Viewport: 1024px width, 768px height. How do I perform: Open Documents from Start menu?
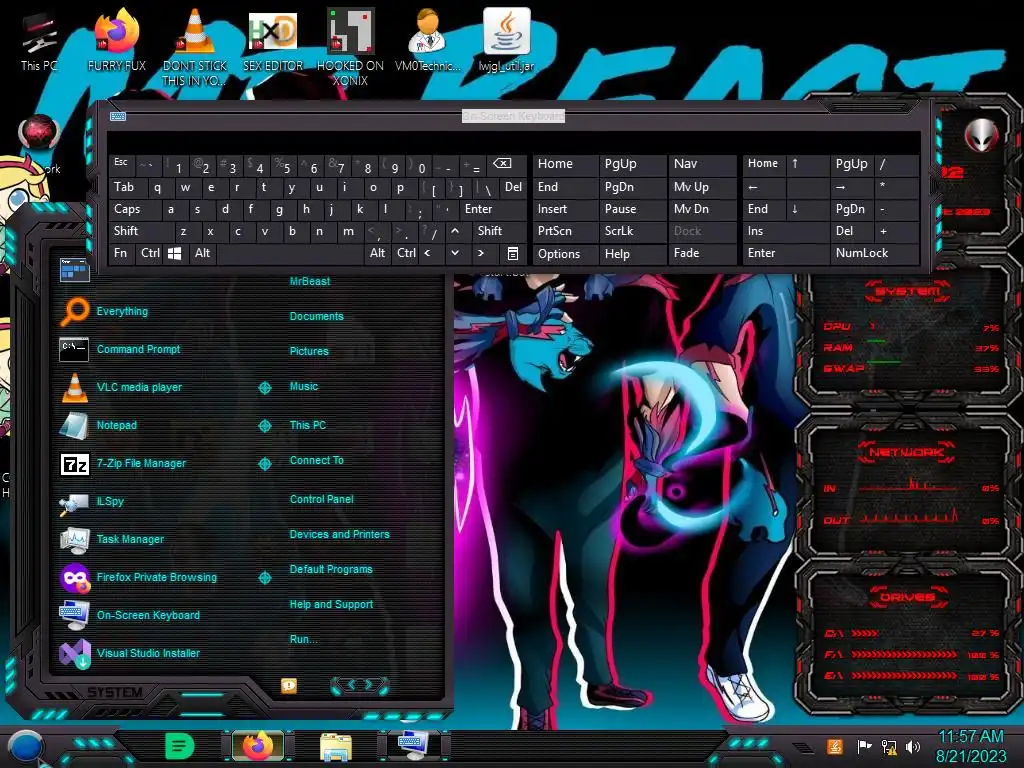point(316,316)
